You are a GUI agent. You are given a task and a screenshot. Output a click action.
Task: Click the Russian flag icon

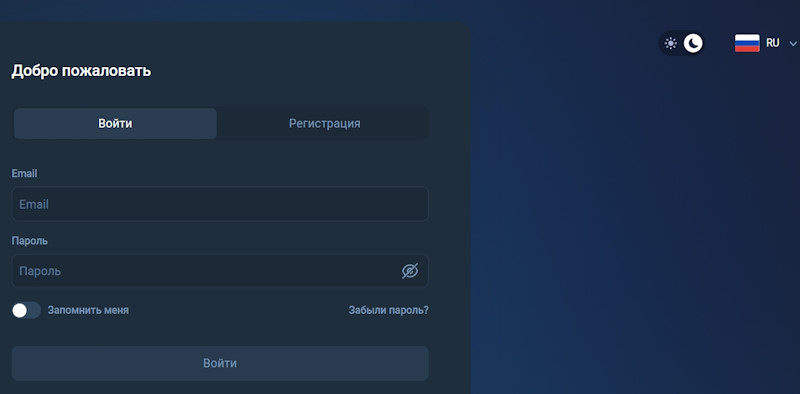tap(747, 43)
